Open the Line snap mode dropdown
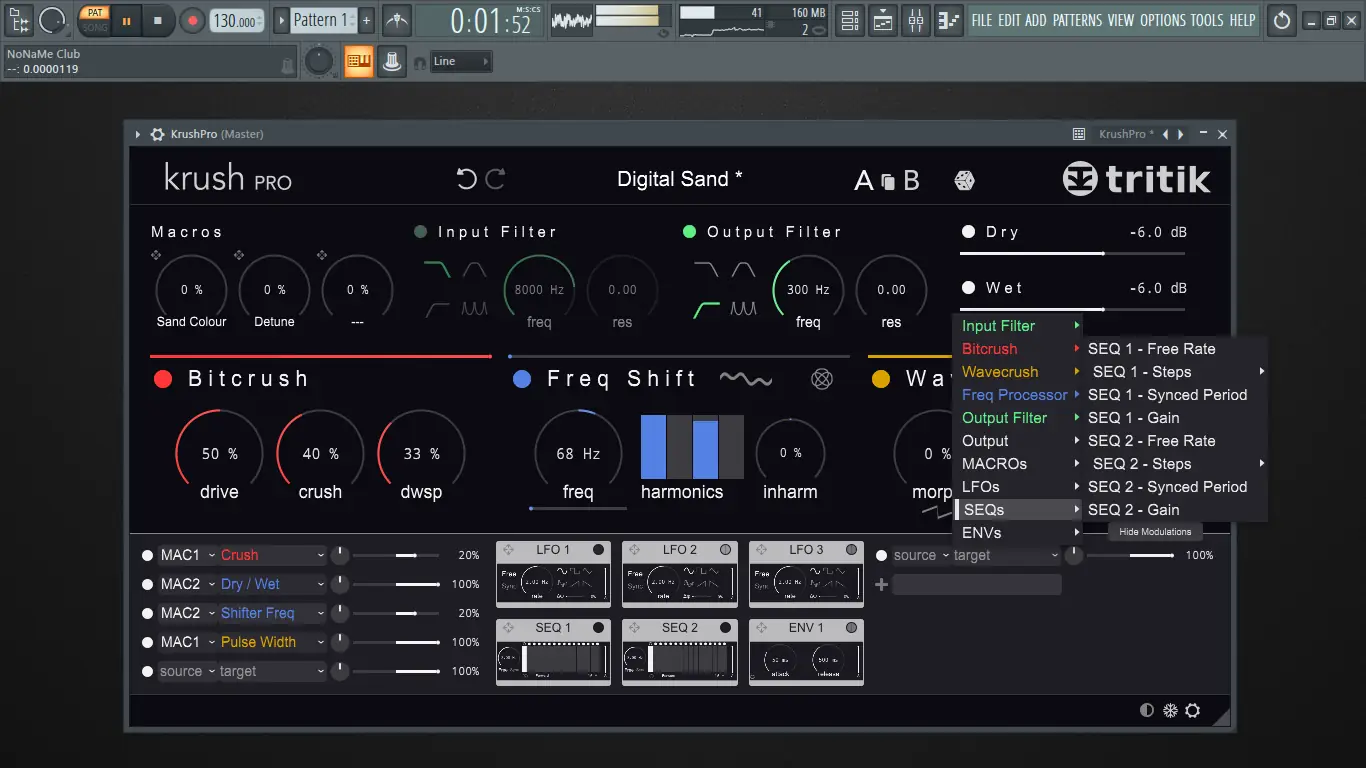This screenshot has width=1366, height=768. tap(461, 62)
